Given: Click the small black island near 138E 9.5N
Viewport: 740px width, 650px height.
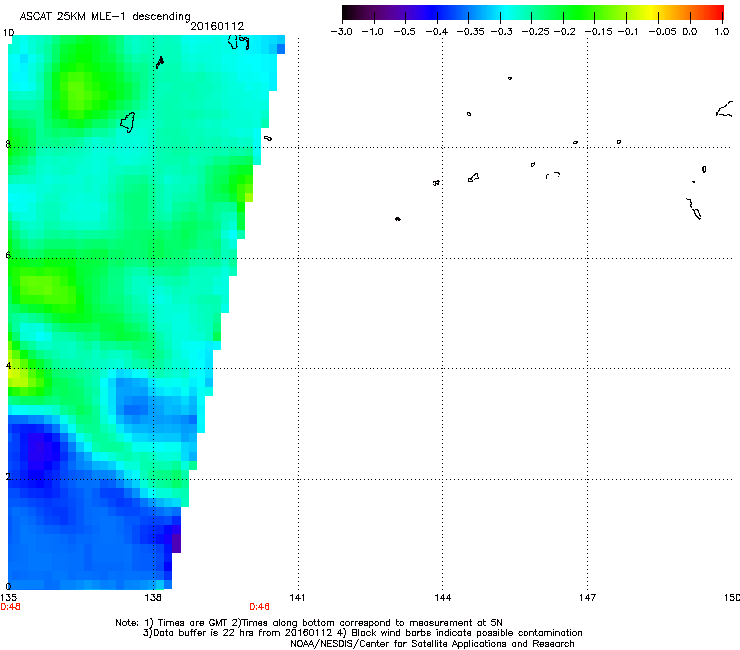Looking at the screenshot, I should click(x=160, y=62).
